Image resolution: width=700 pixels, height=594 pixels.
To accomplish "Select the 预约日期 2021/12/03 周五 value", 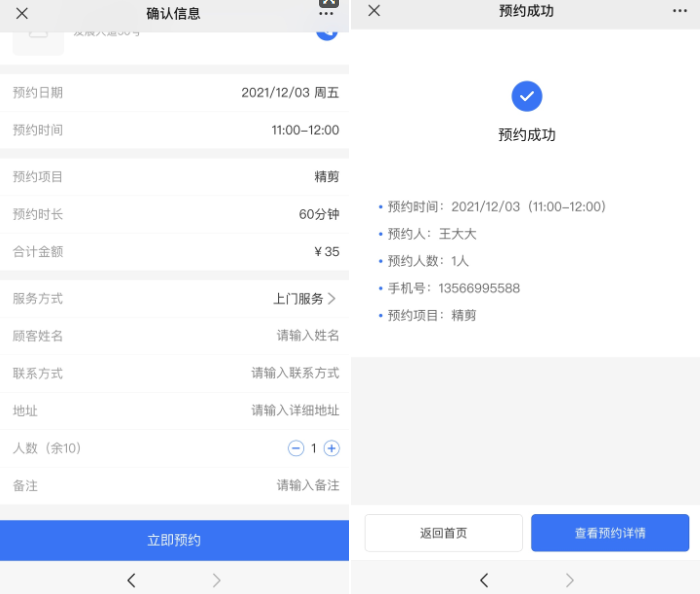I will click(x=290, y=93).
